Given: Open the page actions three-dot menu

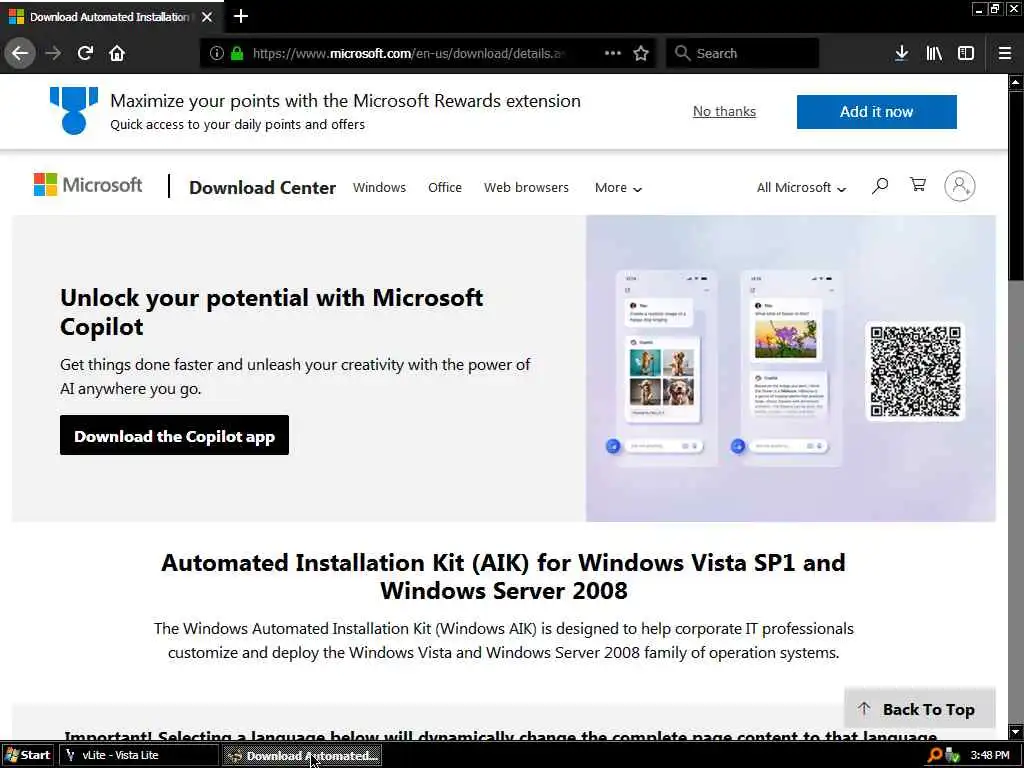Looking at the screenshot, I should [x=613, y=53].
